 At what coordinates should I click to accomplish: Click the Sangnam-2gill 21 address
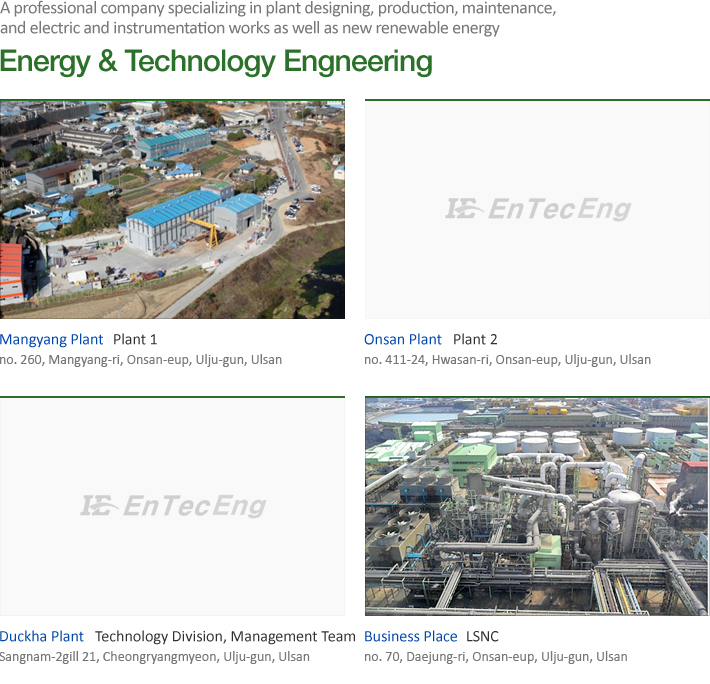(155, 657)
